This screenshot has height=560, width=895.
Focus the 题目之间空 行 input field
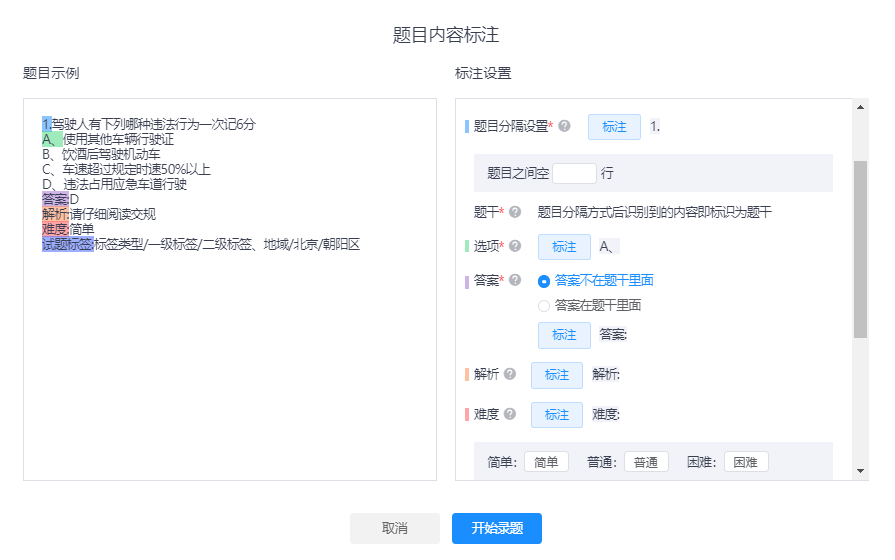[574, 173]
